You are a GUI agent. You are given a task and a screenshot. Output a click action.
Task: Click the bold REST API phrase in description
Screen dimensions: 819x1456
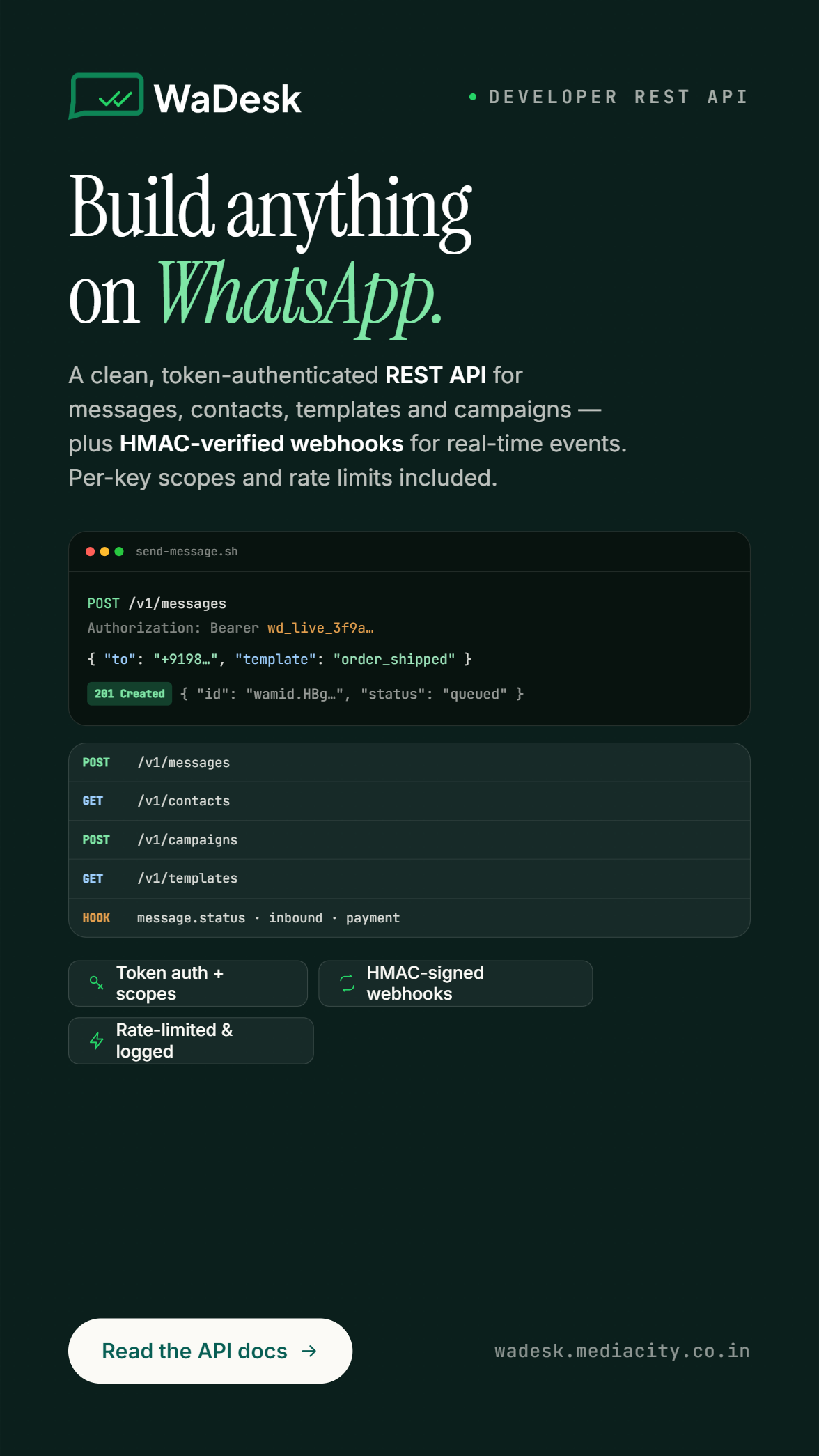pyautogui.click(x=436, y=375)
